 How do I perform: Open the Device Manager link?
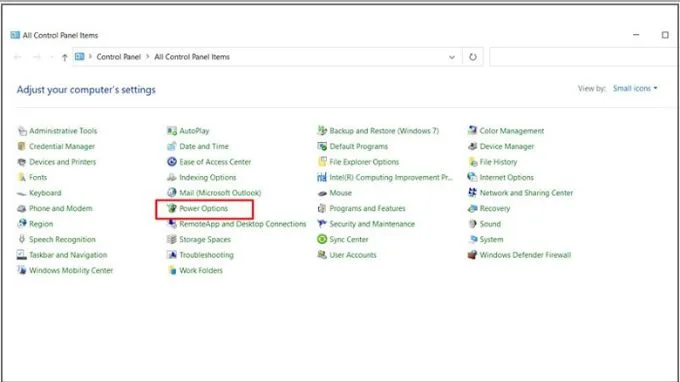(507, 147)
